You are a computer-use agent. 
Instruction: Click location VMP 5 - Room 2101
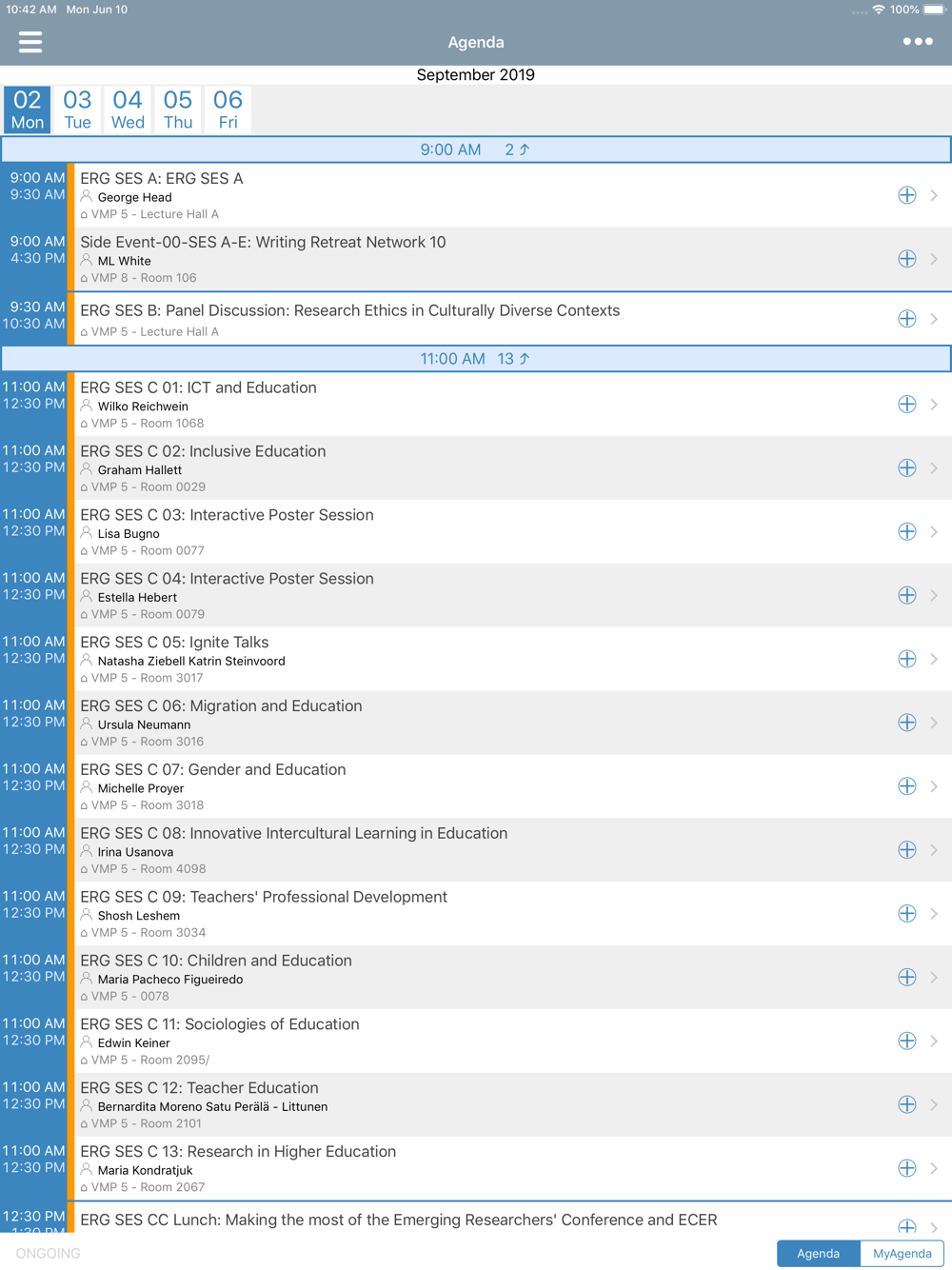(x=148, y=1124)
